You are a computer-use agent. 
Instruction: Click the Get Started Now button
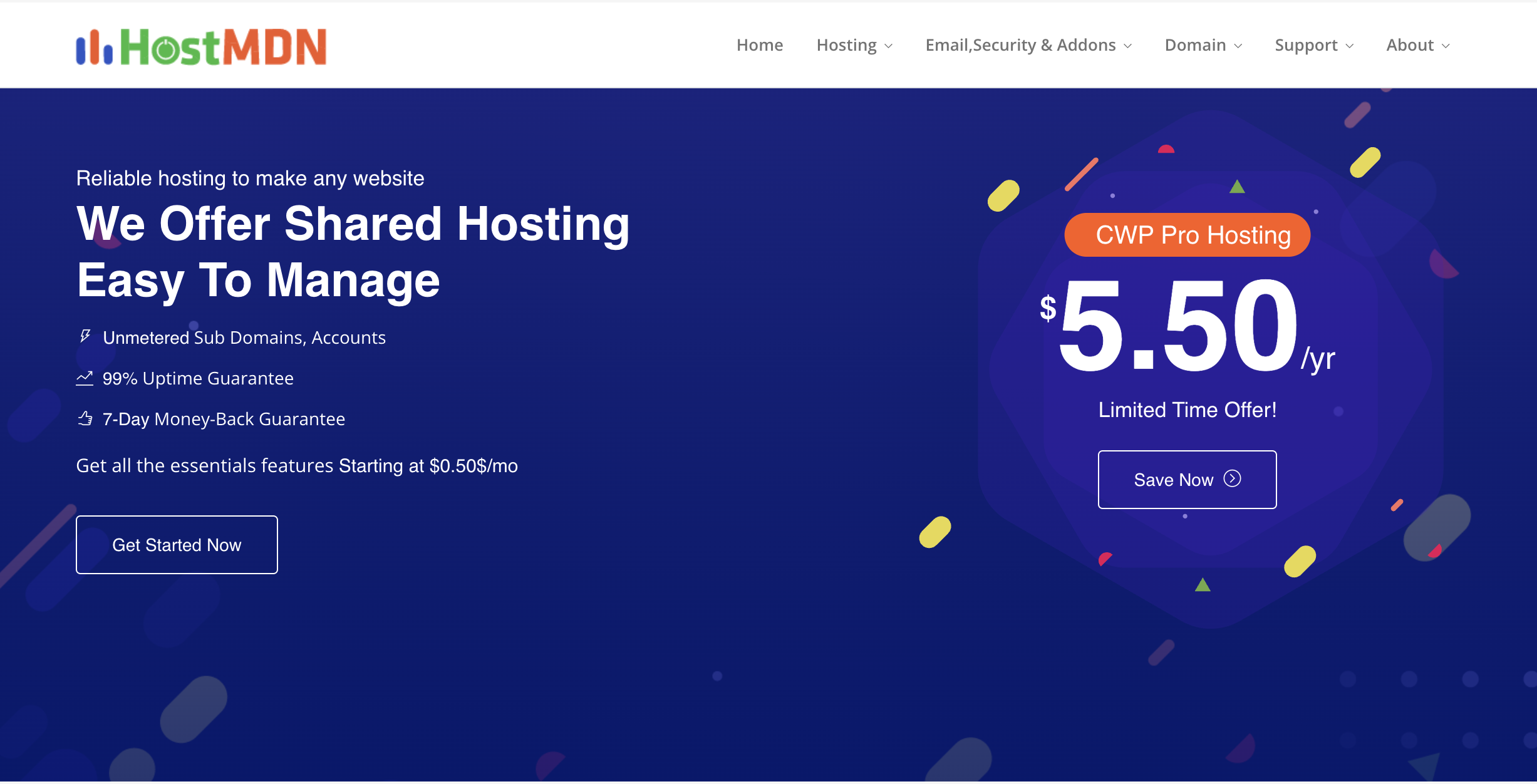point(177,545)
